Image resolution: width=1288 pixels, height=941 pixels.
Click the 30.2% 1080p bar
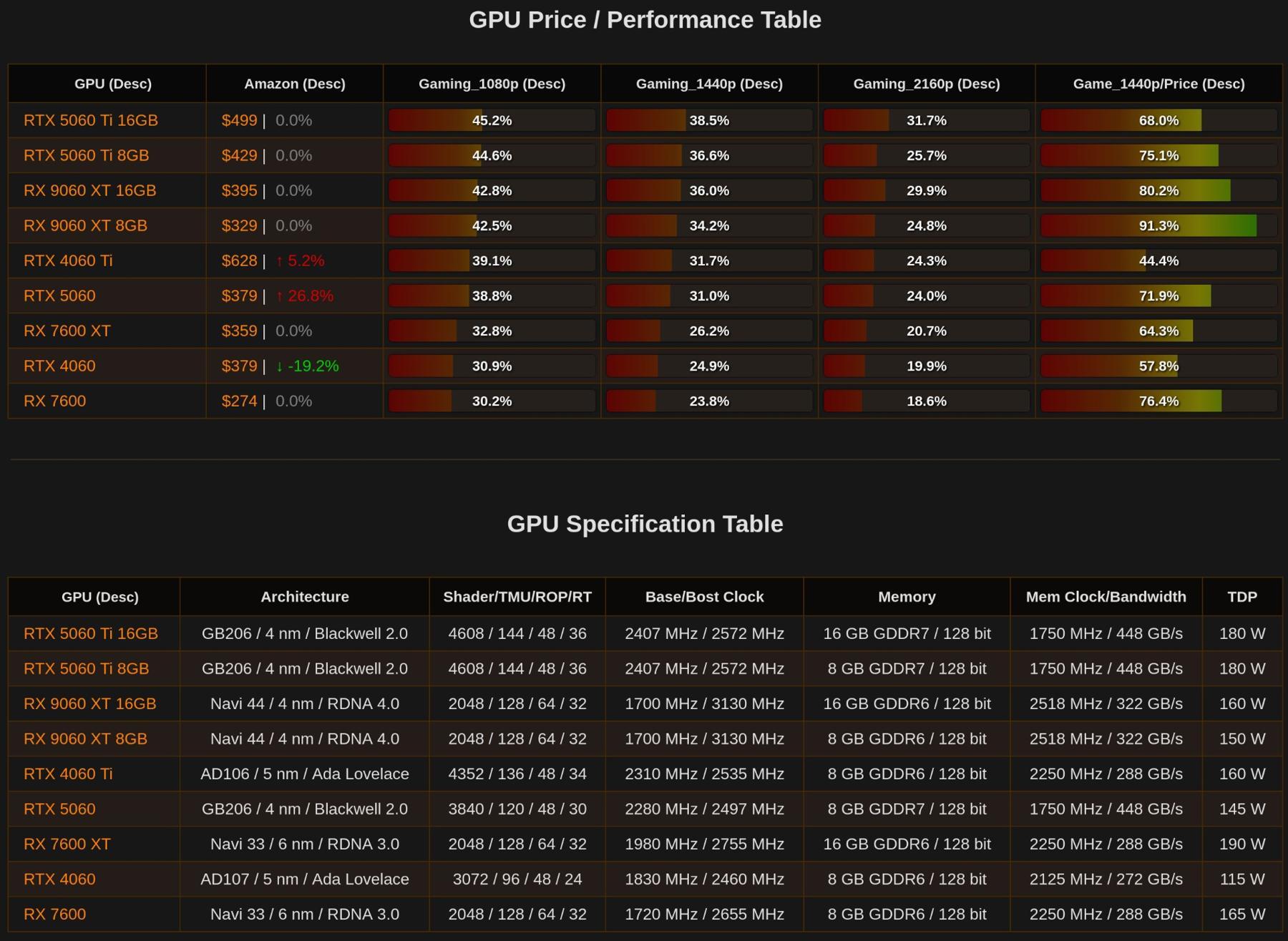tap(492, 401)
